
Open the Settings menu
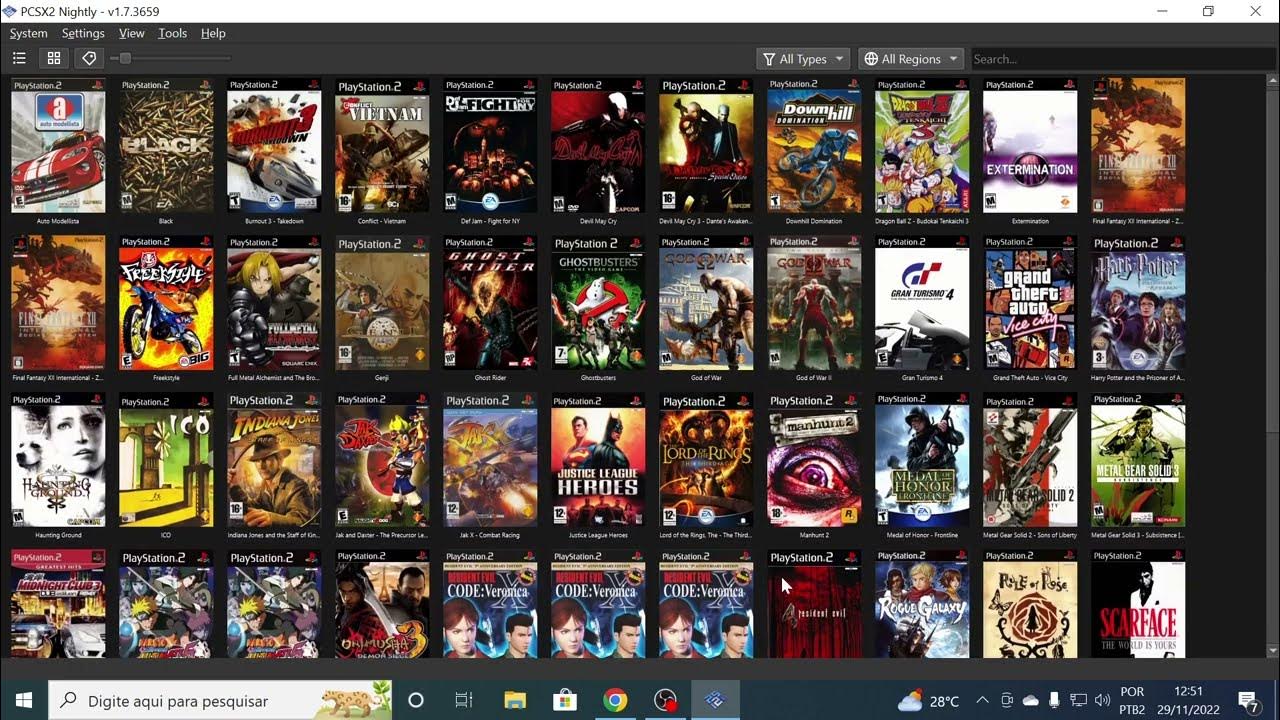(83, 33)
